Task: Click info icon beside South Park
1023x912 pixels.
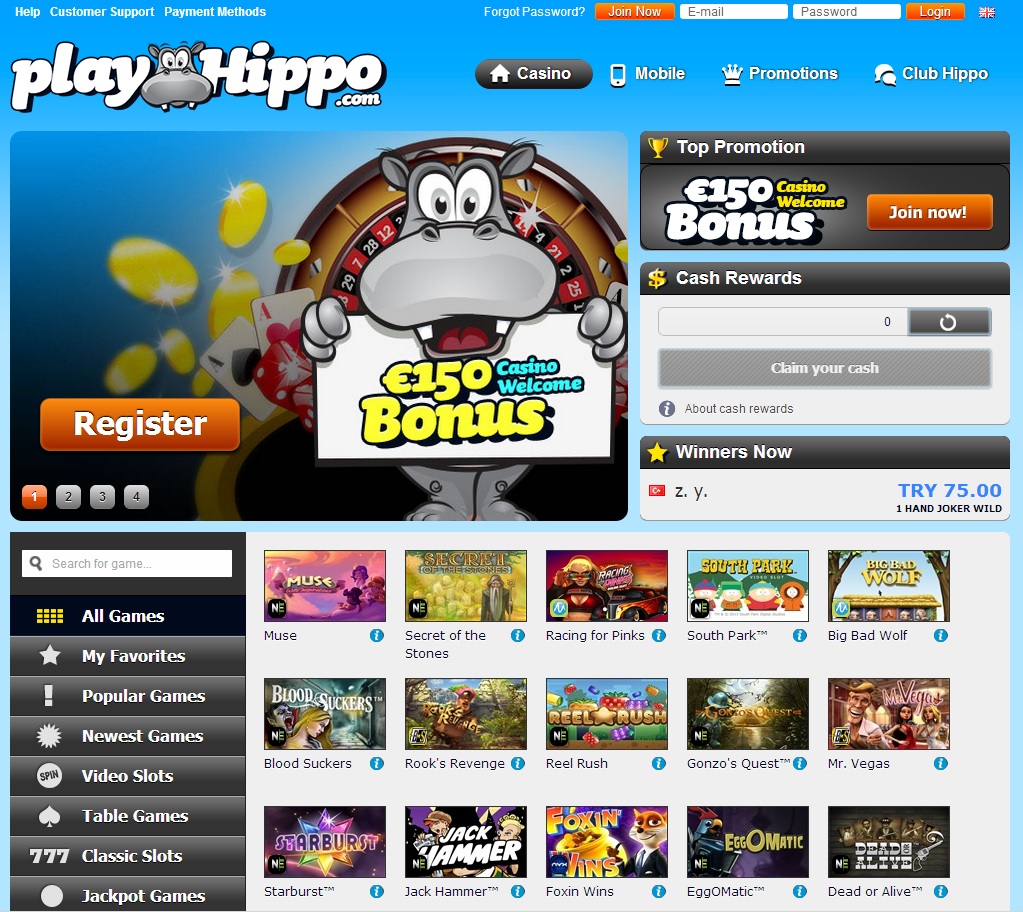Action: point(800,635)
